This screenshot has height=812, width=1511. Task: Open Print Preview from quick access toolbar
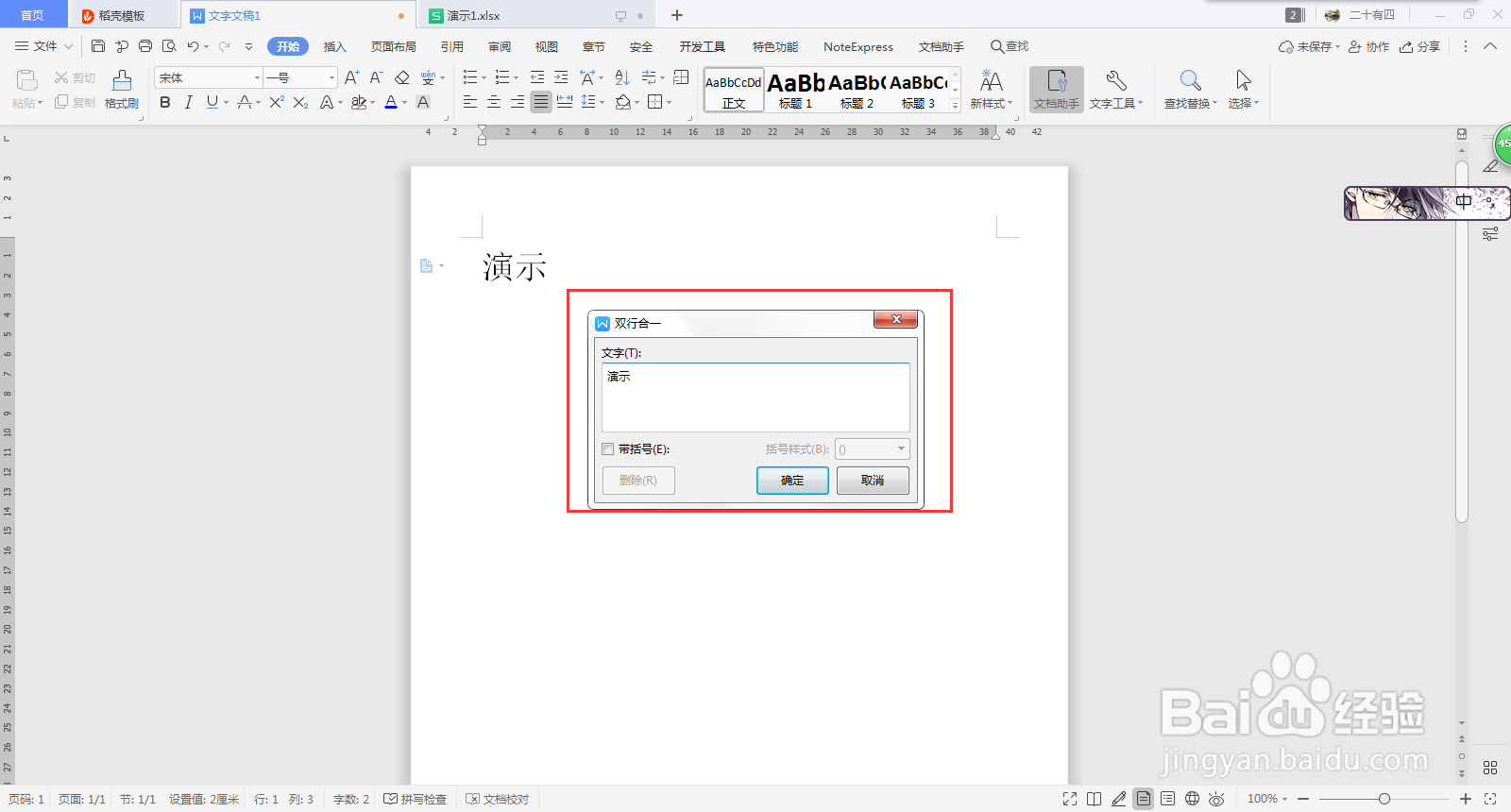point(169,46)
